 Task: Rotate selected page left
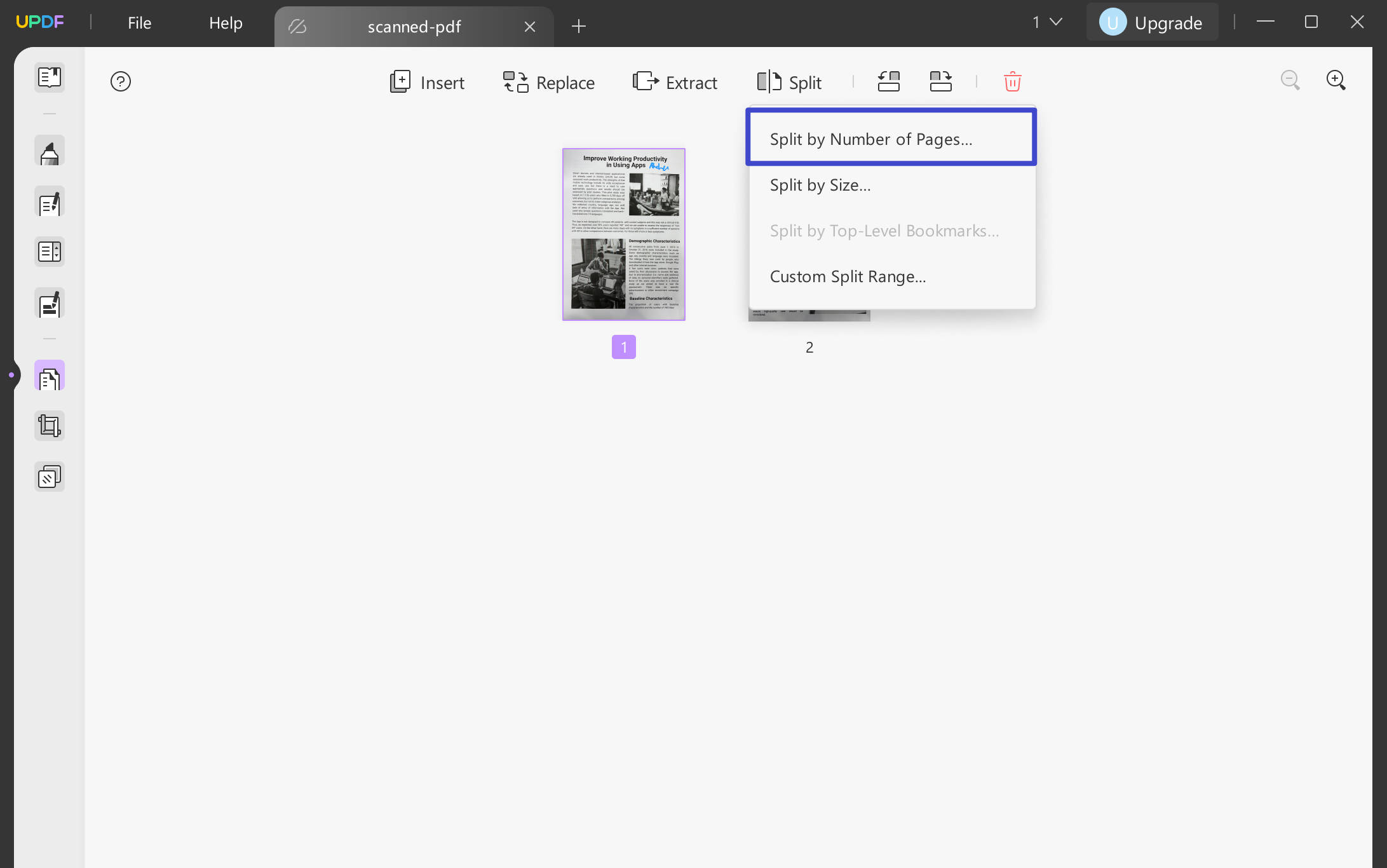[888, 81]
